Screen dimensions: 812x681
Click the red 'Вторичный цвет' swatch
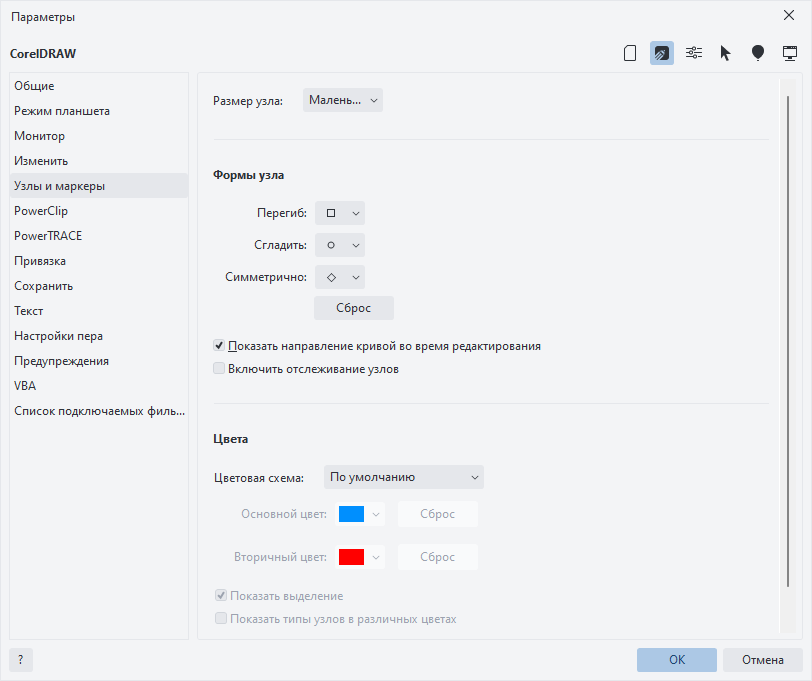point(351,557)
